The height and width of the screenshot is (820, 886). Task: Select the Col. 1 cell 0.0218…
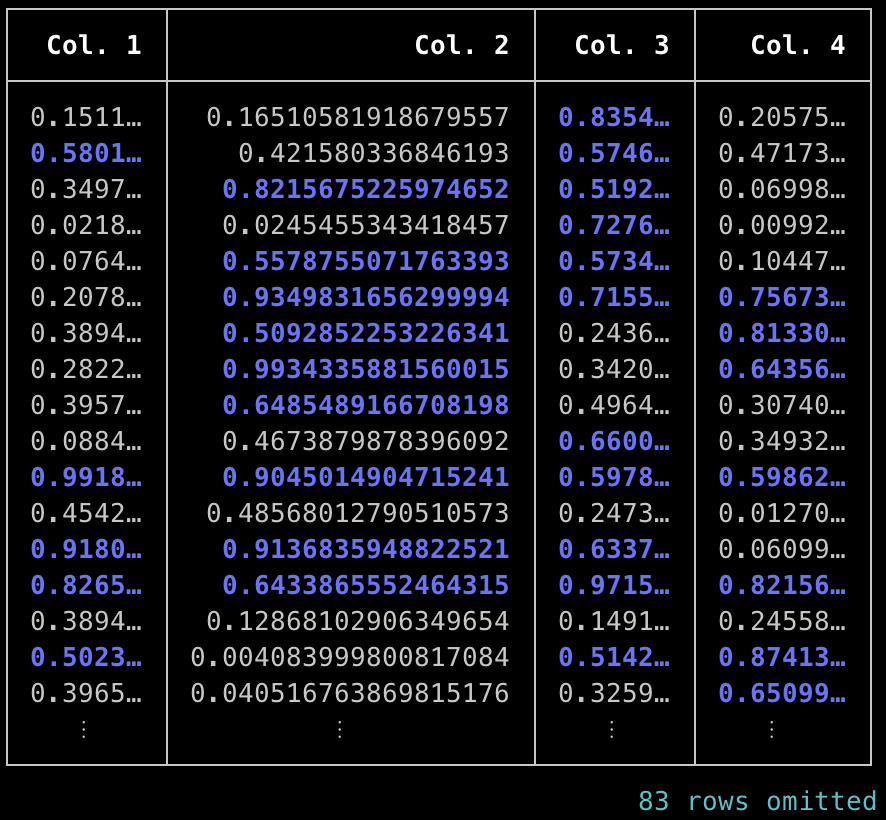[x=86, y=225]
